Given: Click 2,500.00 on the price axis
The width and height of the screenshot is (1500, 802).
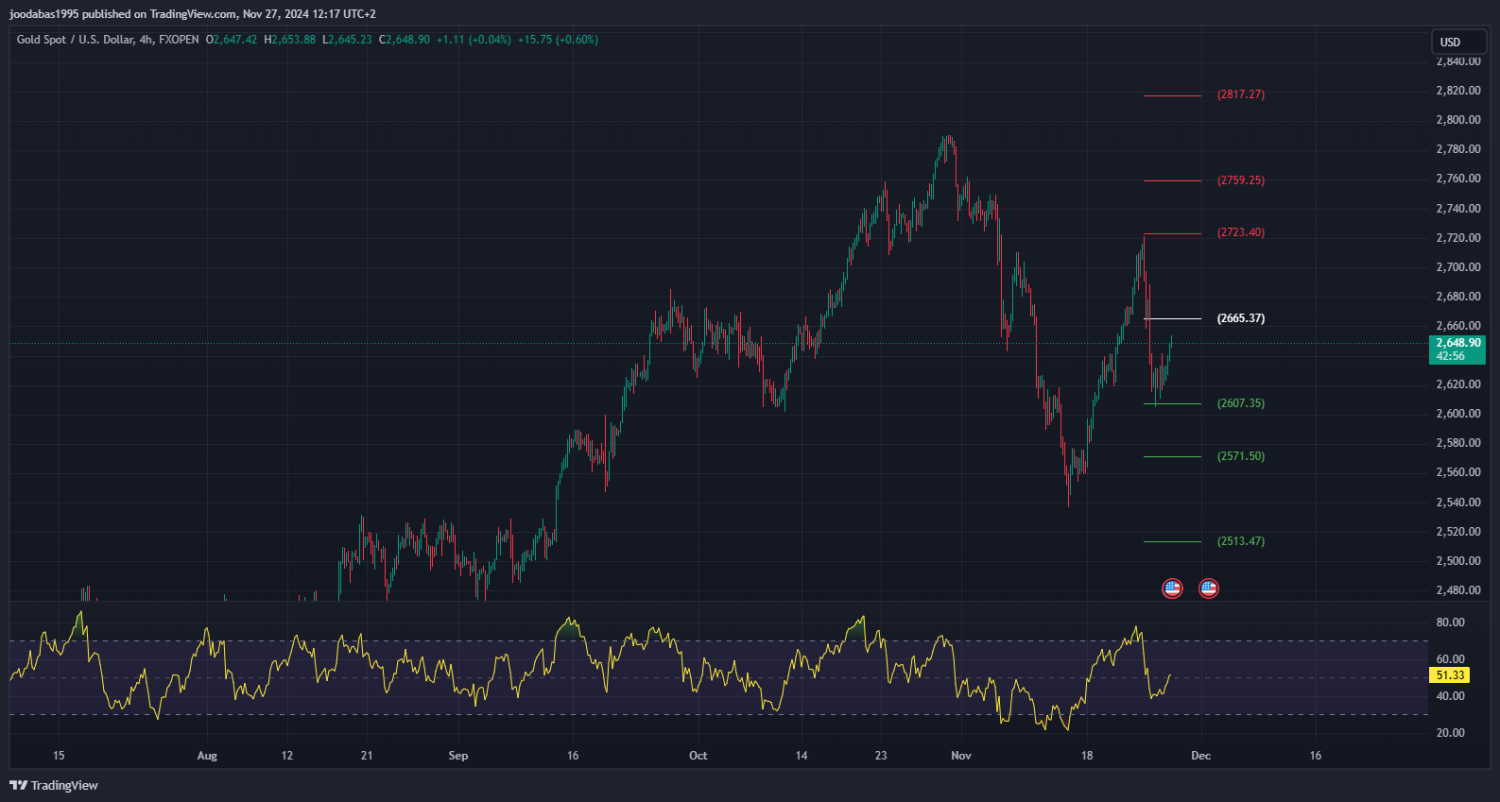Looking at the screenshot, I should click(x=1457, y=561).
